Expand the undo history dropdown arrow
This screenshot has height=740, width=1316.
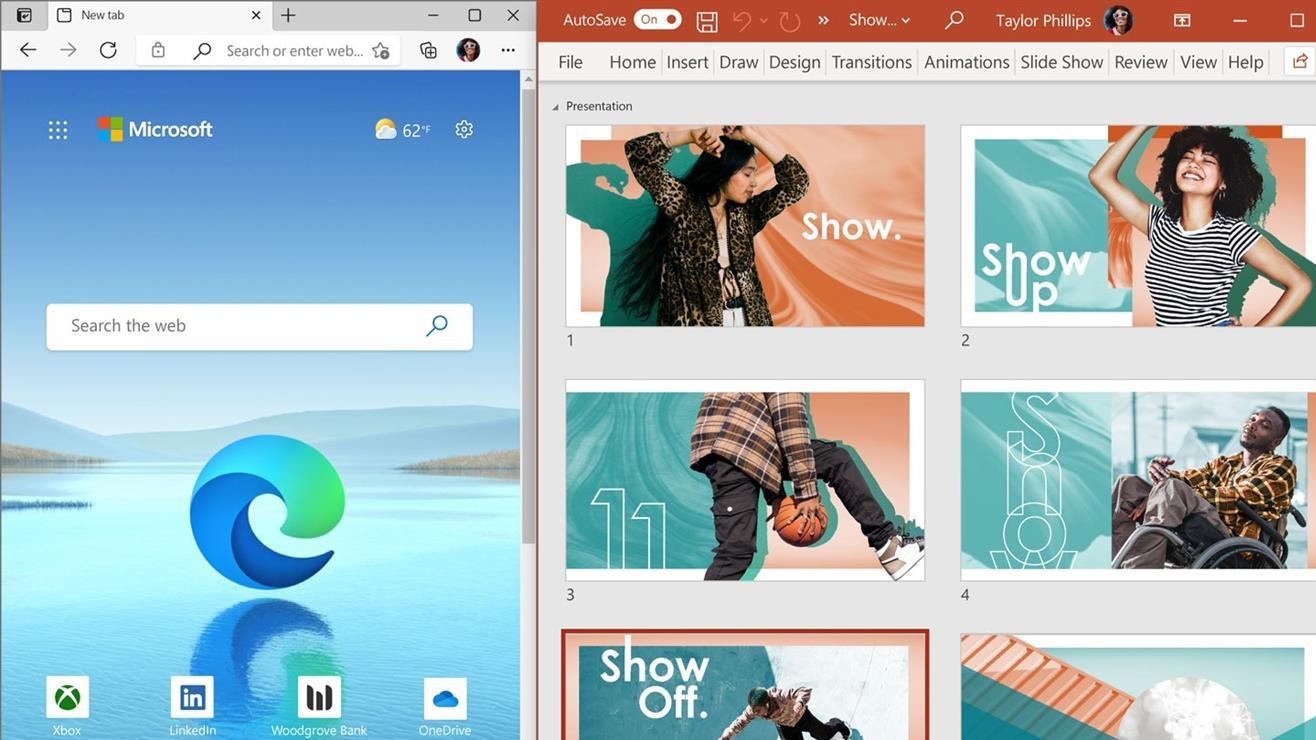[x=764, y=20]
